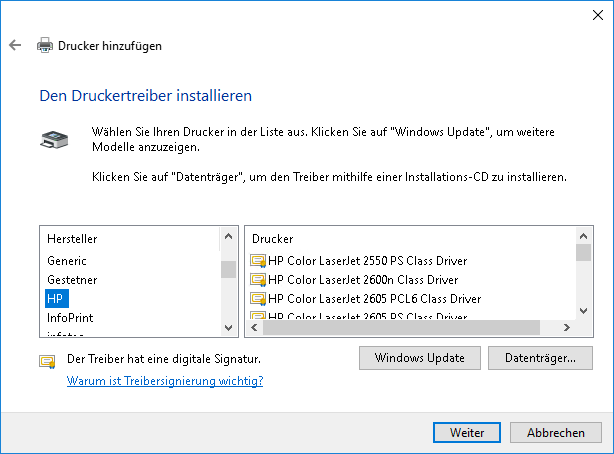Select Gestetner manufacturer
This screenshot has width=614, height=454.
(x=72, y=280)
